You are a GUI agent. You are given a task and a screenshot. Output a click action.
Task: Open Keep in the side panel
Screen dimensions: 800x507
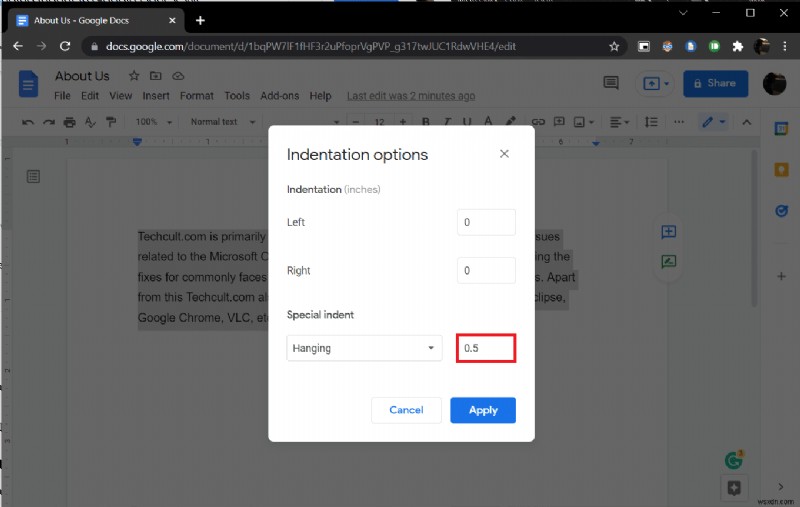(x=781, y=170)
